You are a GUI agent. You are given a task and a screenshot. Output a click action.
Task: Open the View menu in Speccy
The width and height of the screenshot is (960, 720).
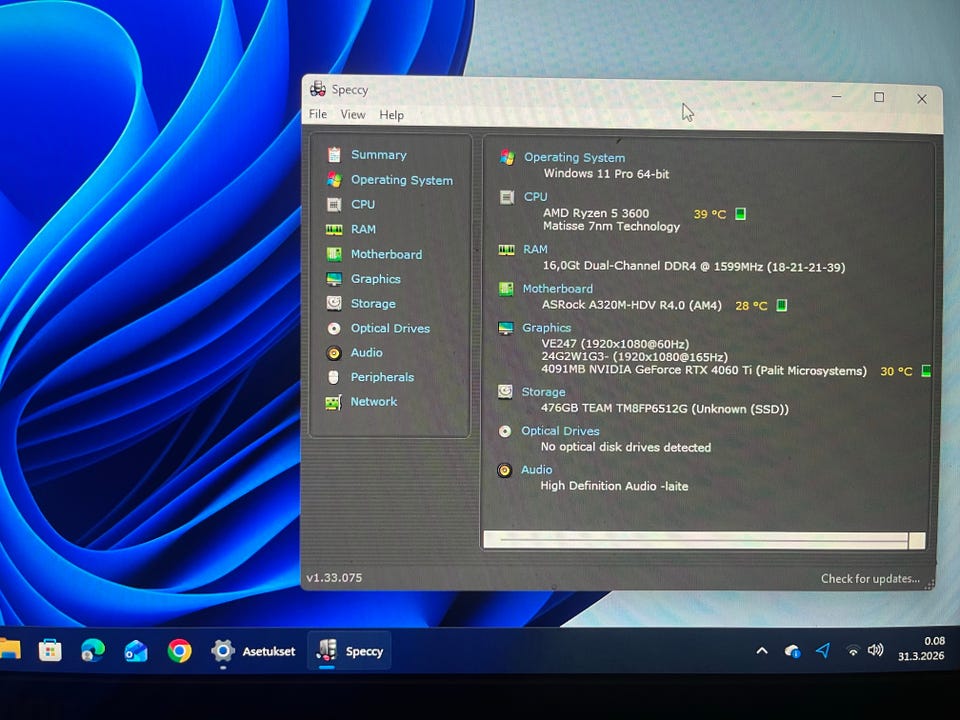coord(353,114)
